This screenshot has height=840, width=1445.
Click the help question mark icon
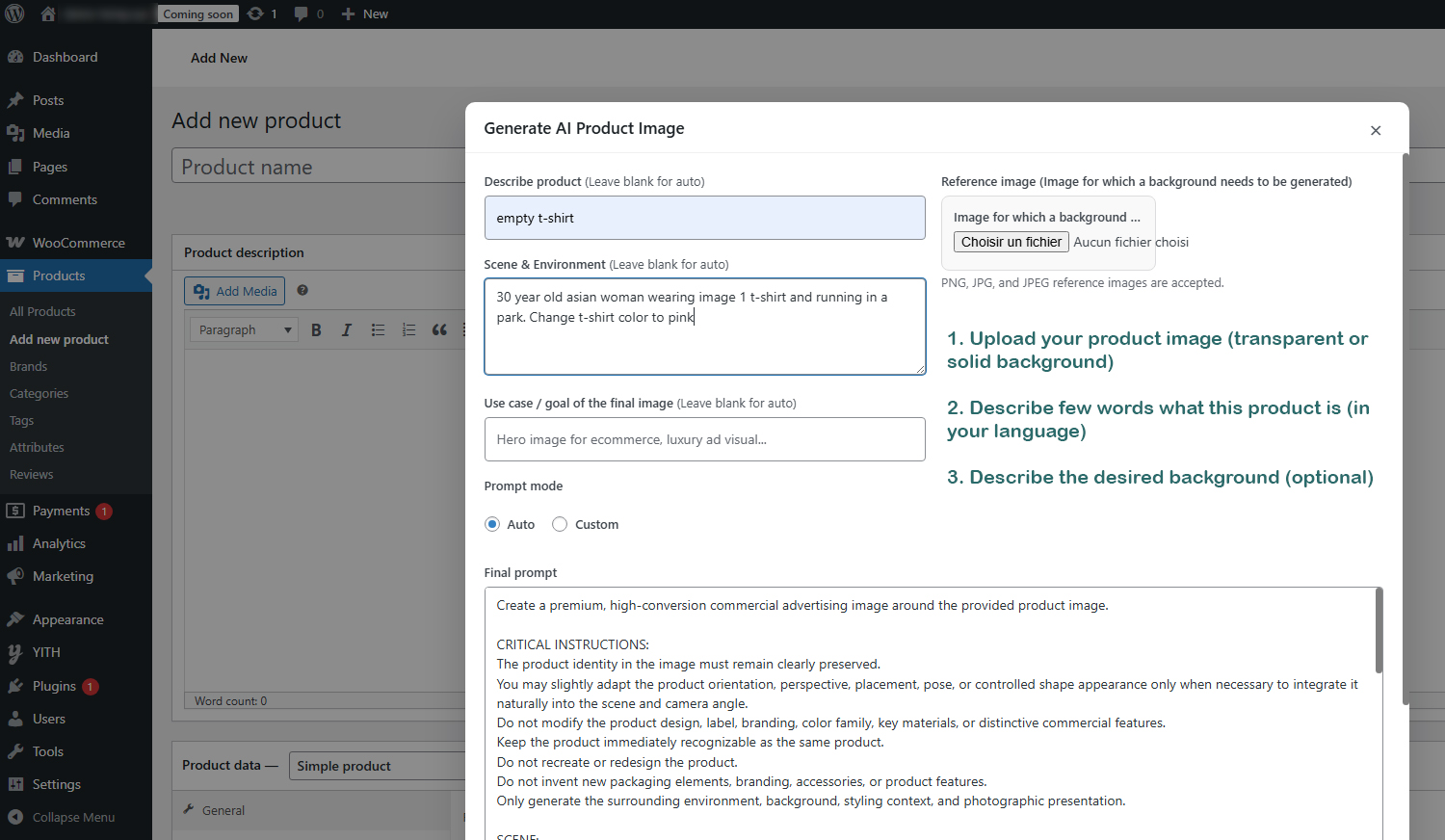click(x=302, y=290)
